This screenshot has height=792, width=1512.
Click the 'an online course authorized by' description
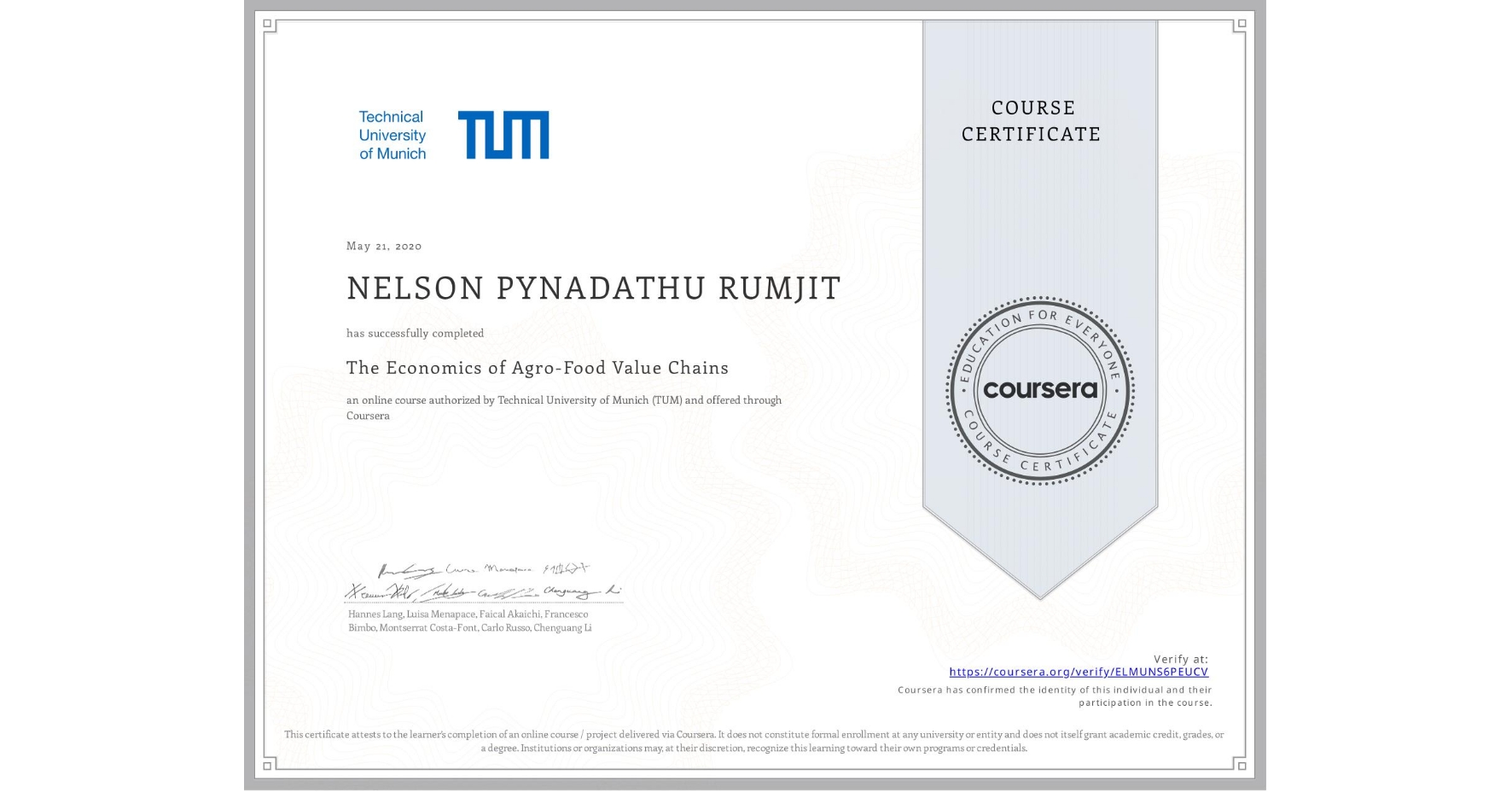[x=564, y=407]
